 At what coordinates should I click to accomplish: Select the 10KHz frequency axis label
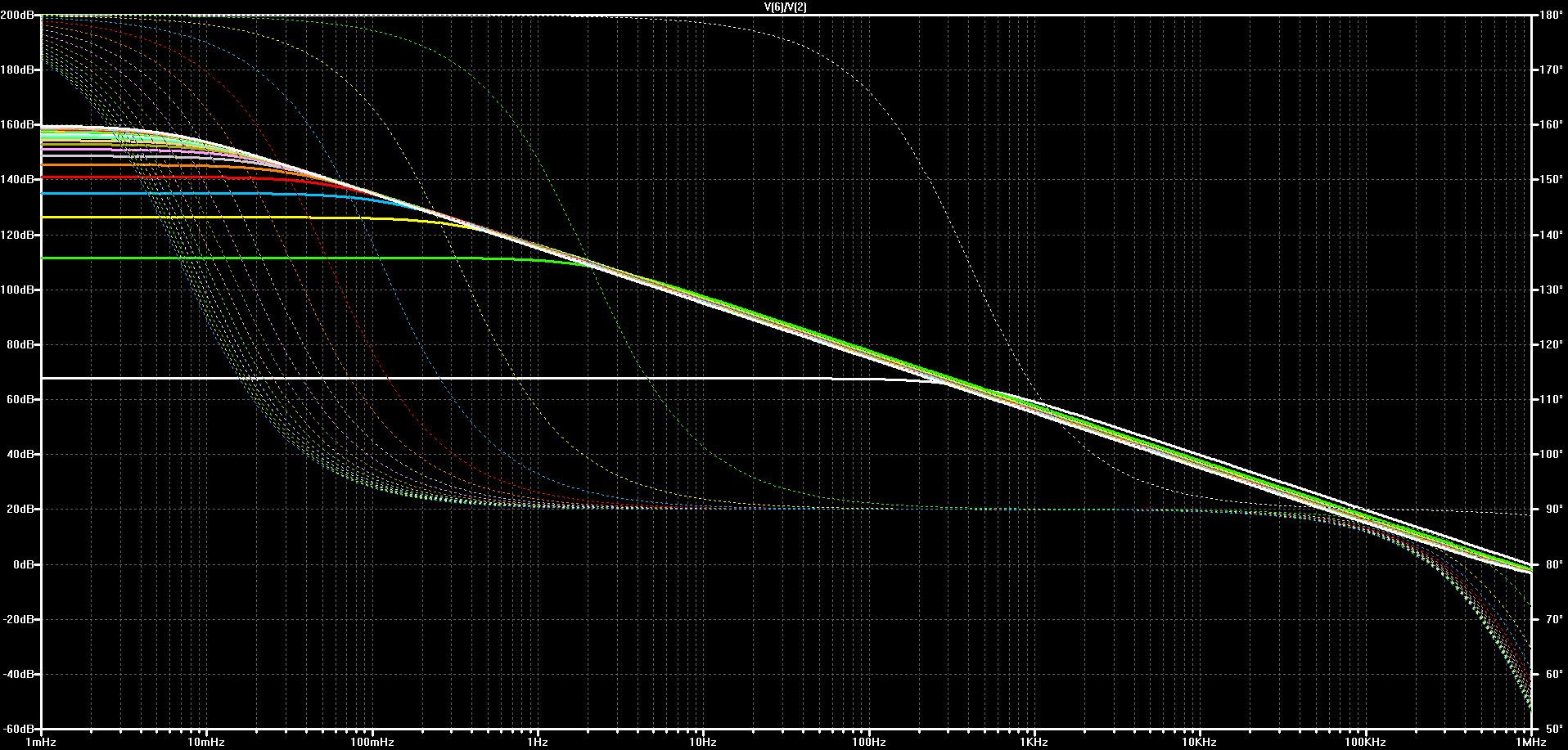click(1200, 742)
